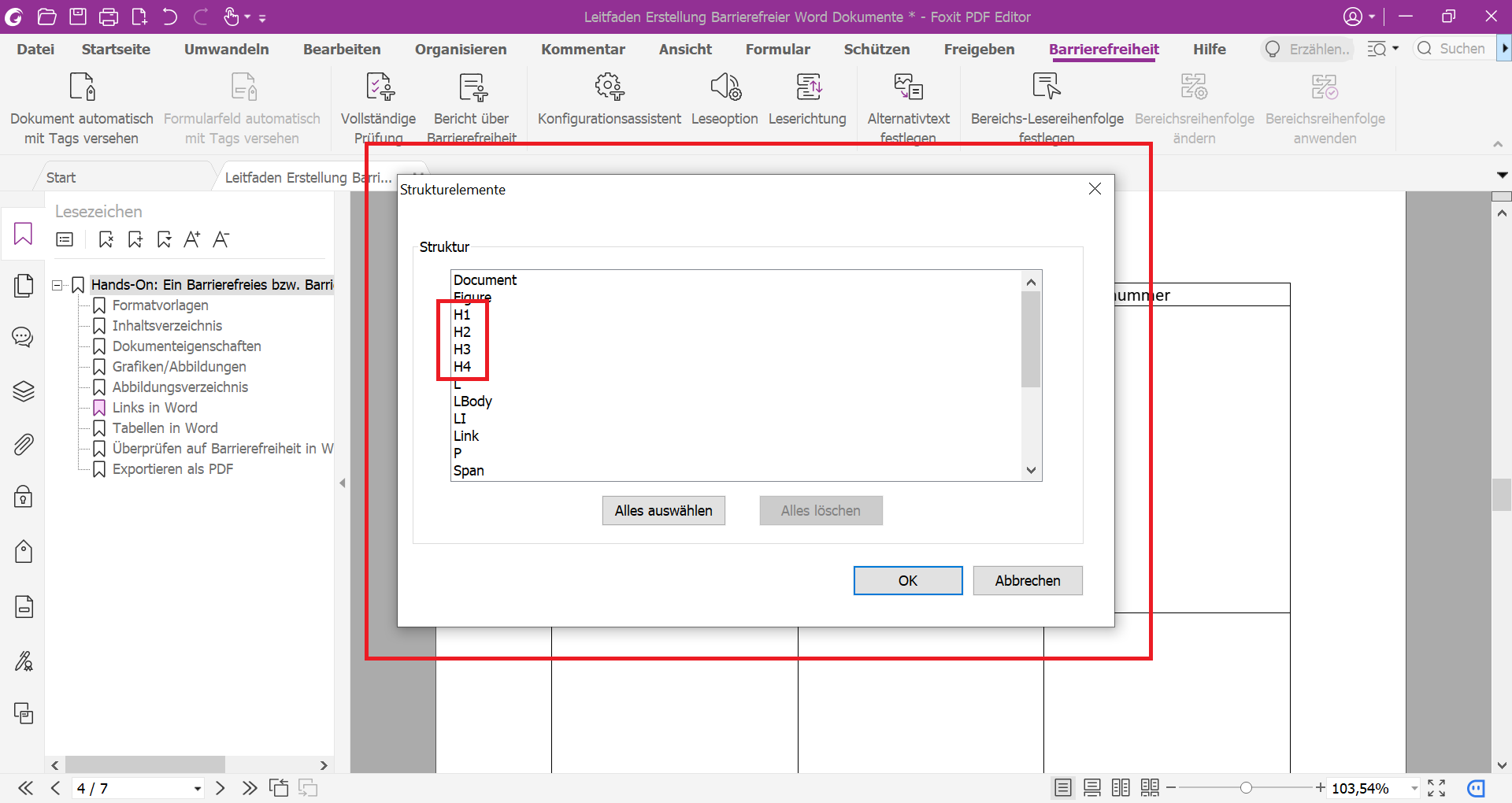Open the Leseoption tool

click(x=724, y=87)
